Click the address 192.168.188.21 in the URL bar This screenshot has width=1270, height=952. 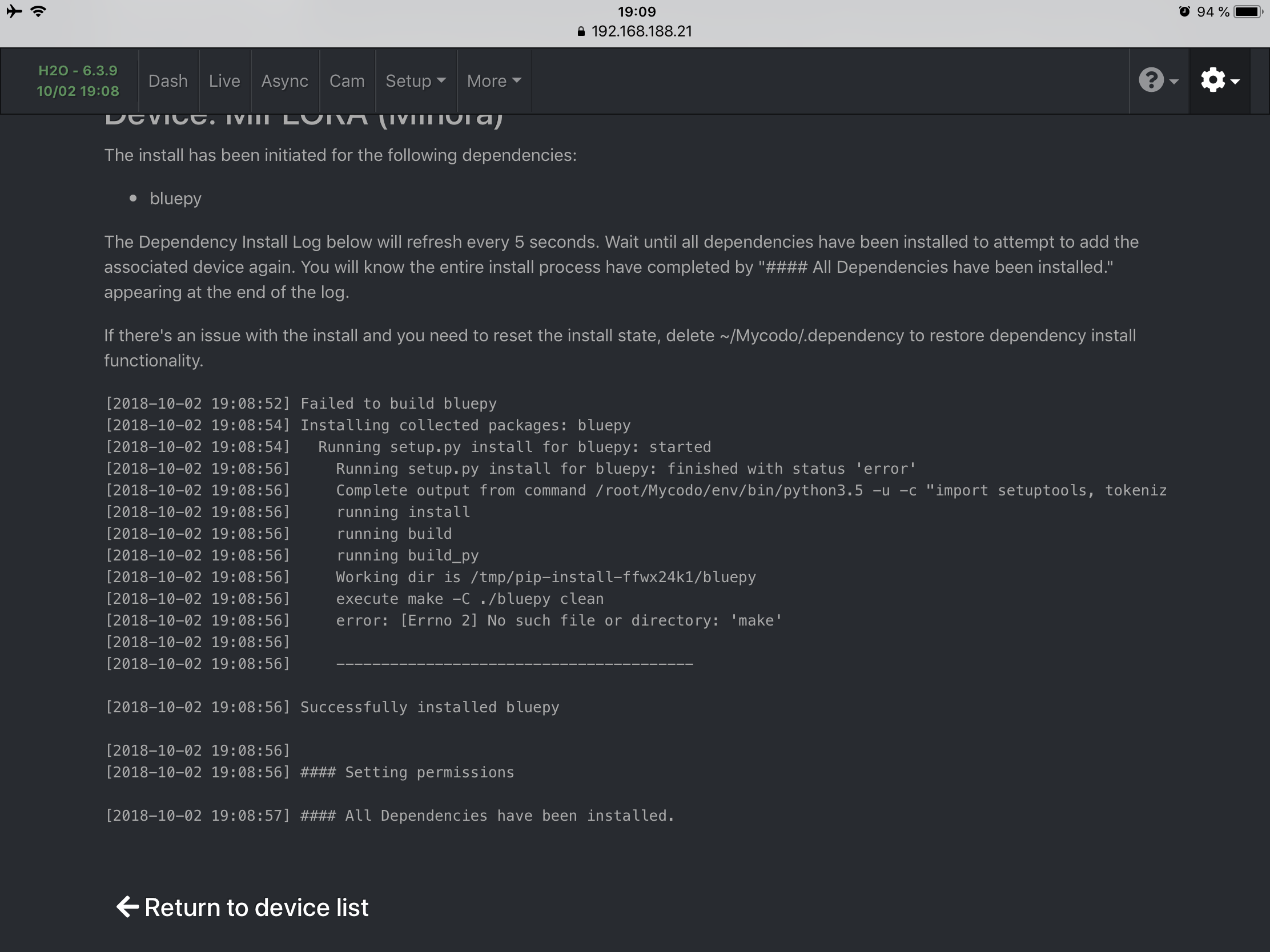[641, 31]
